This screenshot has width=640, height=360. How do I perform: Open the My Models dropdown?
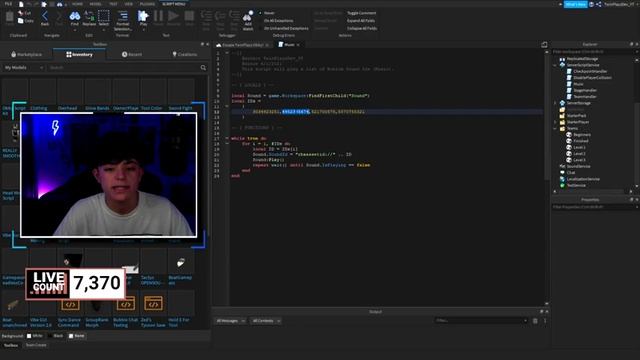24,67
